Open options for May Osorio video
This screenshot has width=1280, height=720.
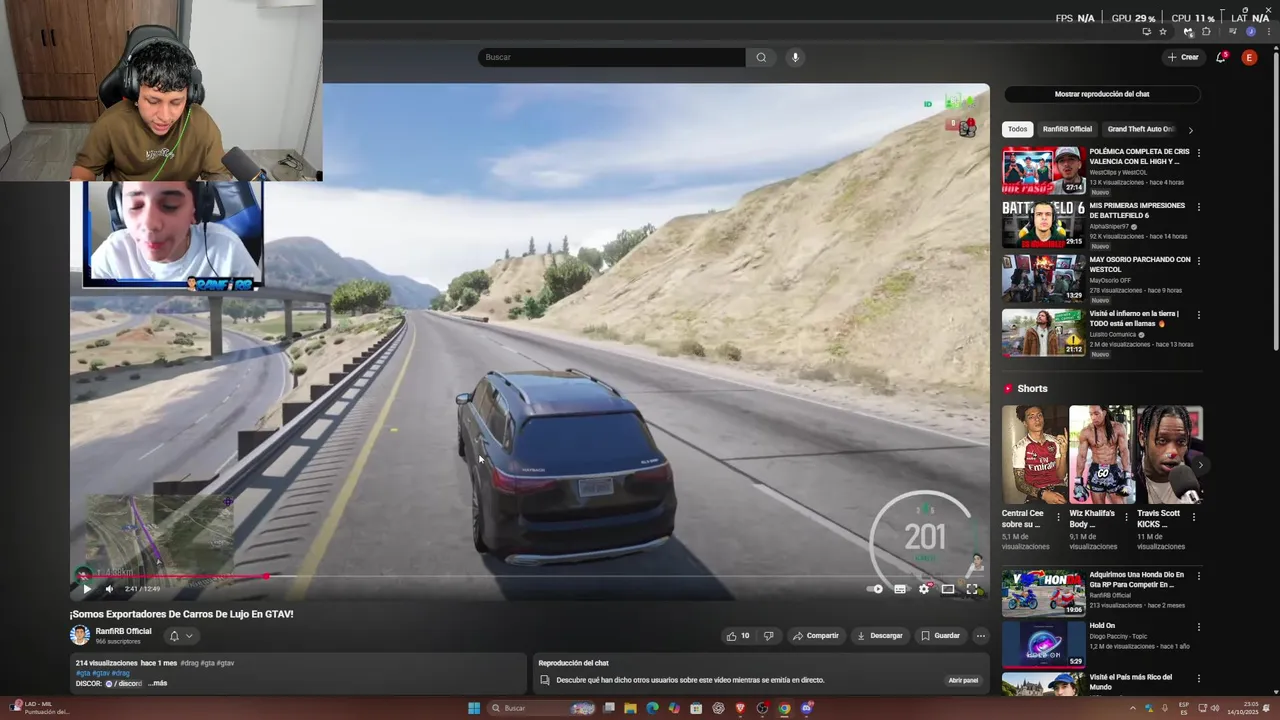[1198, 261]
